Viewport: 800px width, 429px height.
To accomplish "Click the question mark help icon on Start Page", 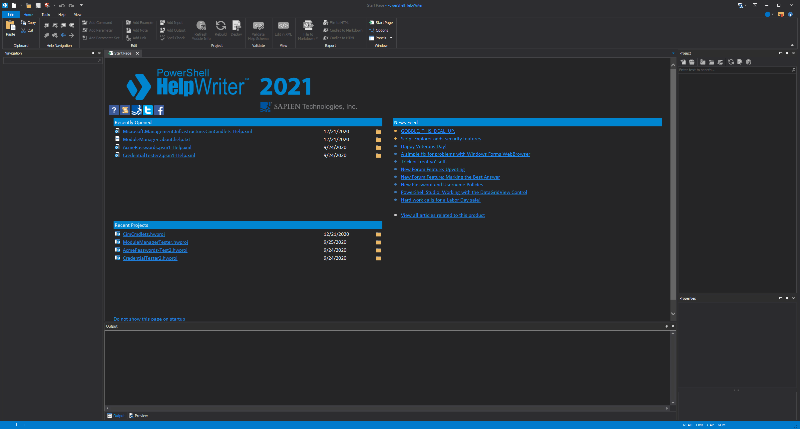I will pyautogui.click(x=114, y=110).
